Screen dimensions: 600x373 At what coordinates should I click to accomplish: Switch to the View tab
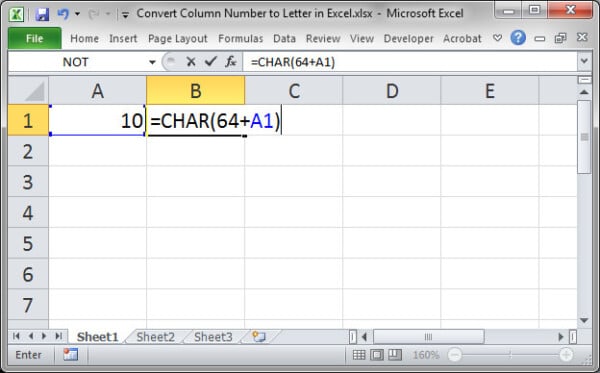[x=362, y=39]
